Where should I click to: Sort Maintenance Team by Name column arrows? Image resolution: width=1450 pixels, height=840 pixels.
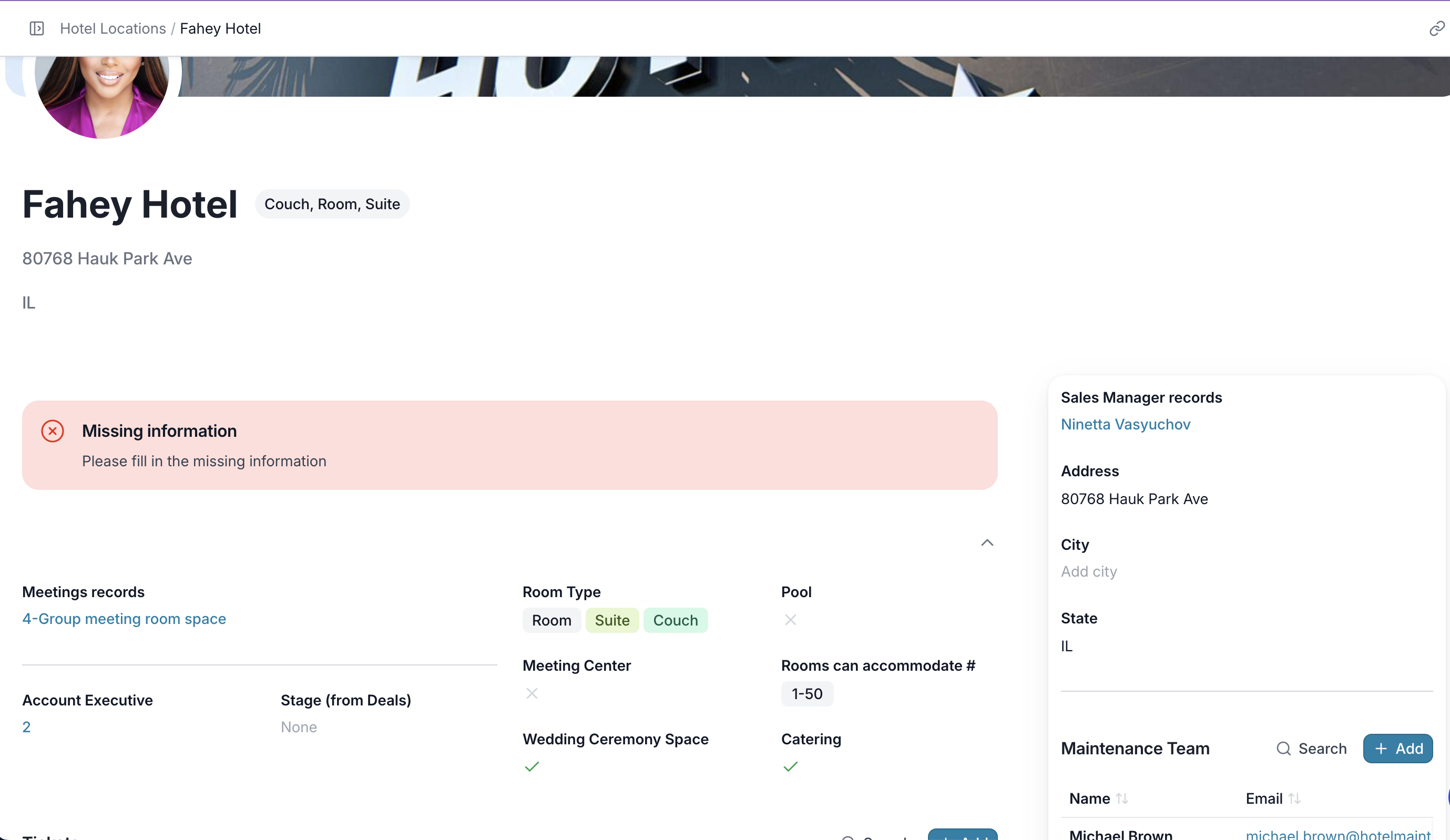pos(1121,798)
